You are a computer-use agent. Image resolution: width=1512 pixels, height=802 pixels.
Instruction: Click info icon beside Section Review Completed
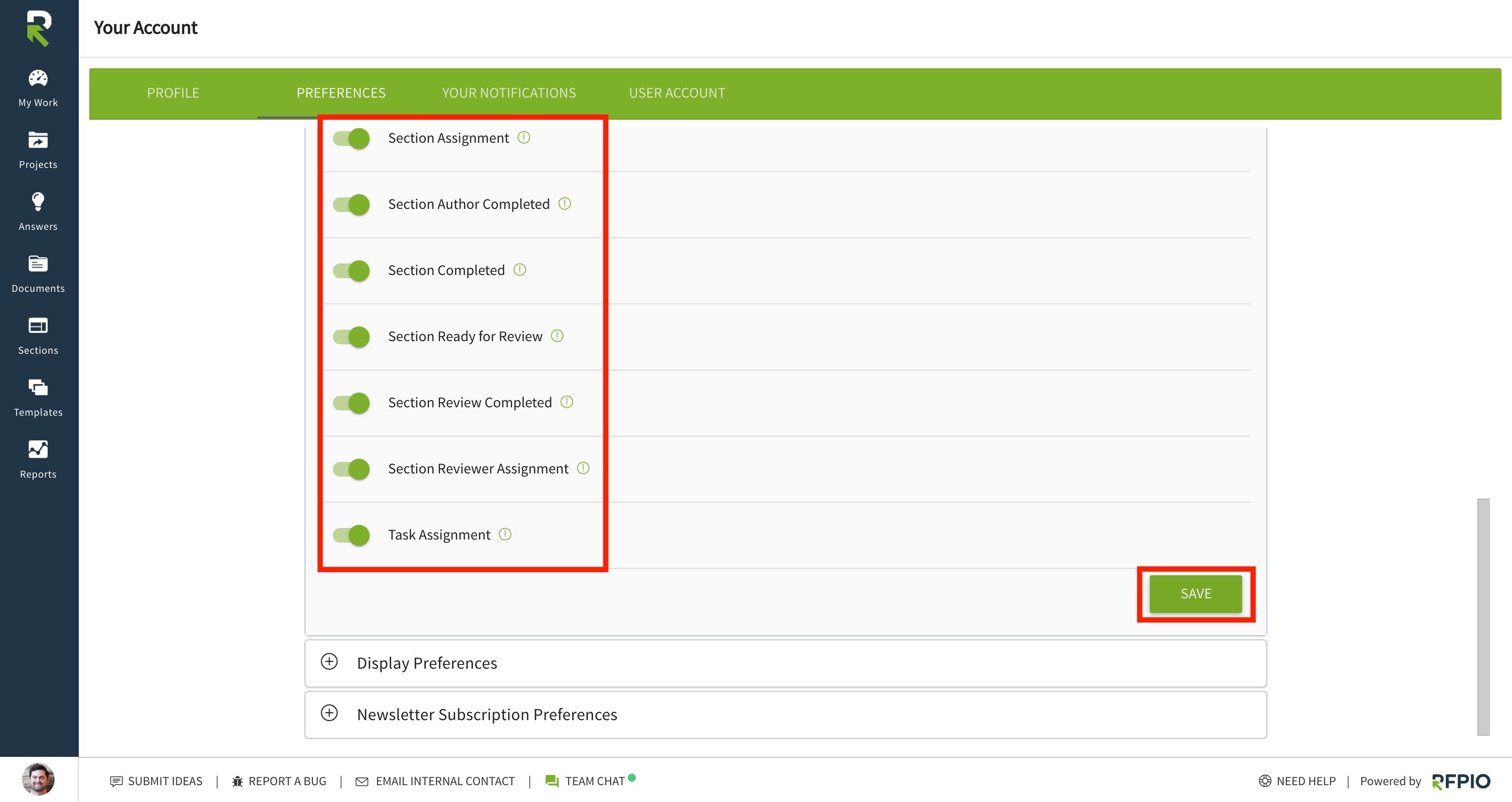(566, 402)
